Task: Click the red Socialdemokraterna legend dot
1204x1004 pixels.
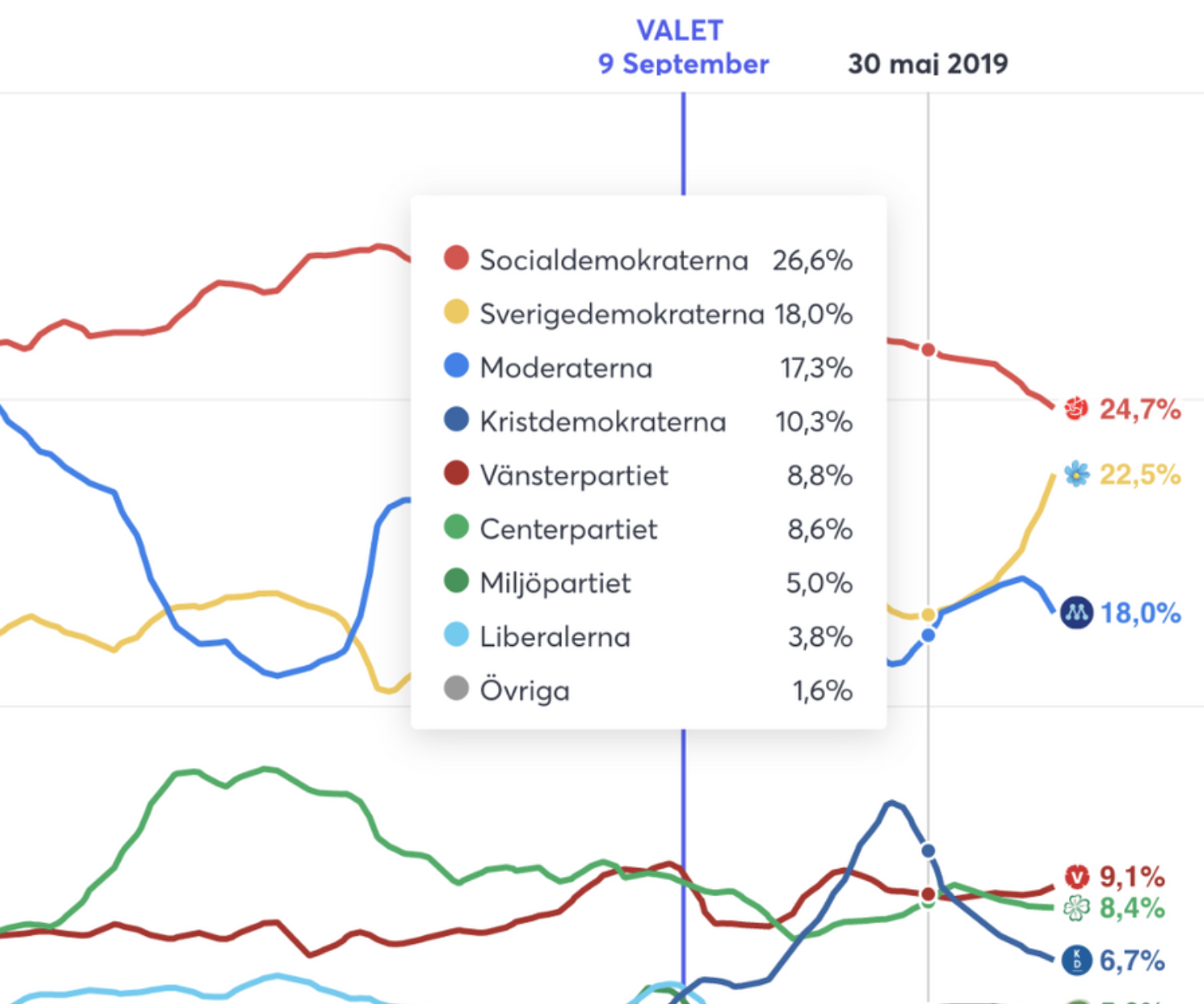Action: 456,258
